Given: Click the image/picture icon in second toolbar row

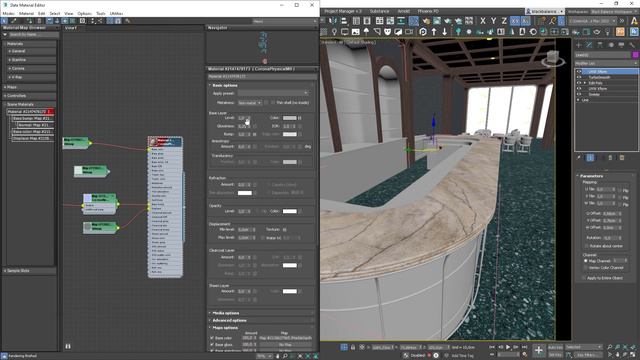Looking at the screenshot, I should point(356,32).
